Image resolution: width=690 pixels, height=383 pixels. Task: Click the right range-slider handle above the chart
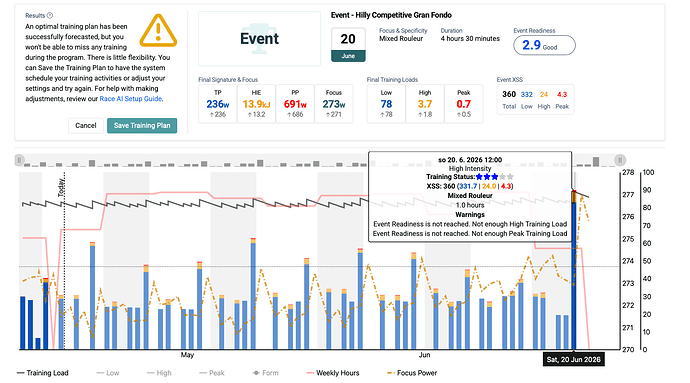620,160
